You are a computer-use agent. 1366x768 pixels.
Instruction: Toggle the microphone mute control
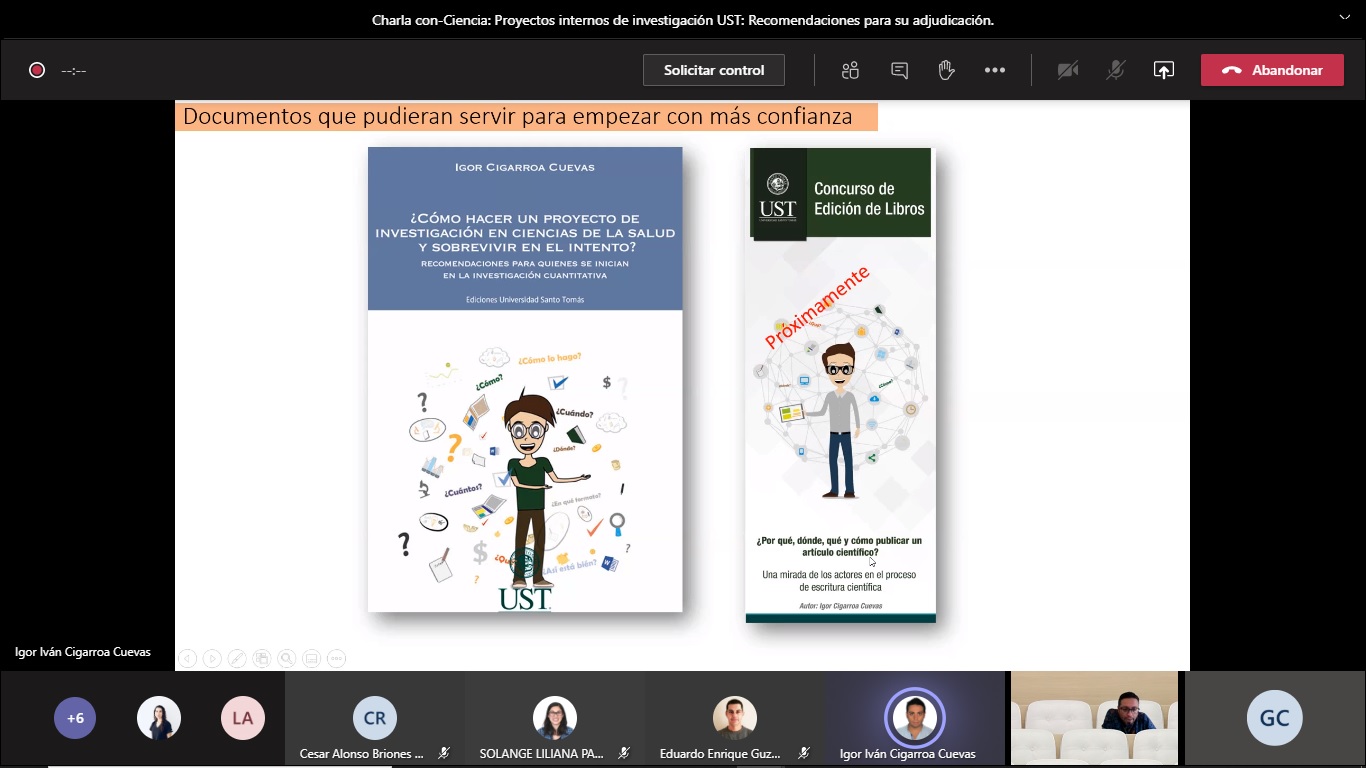[x=1116, y=70]
